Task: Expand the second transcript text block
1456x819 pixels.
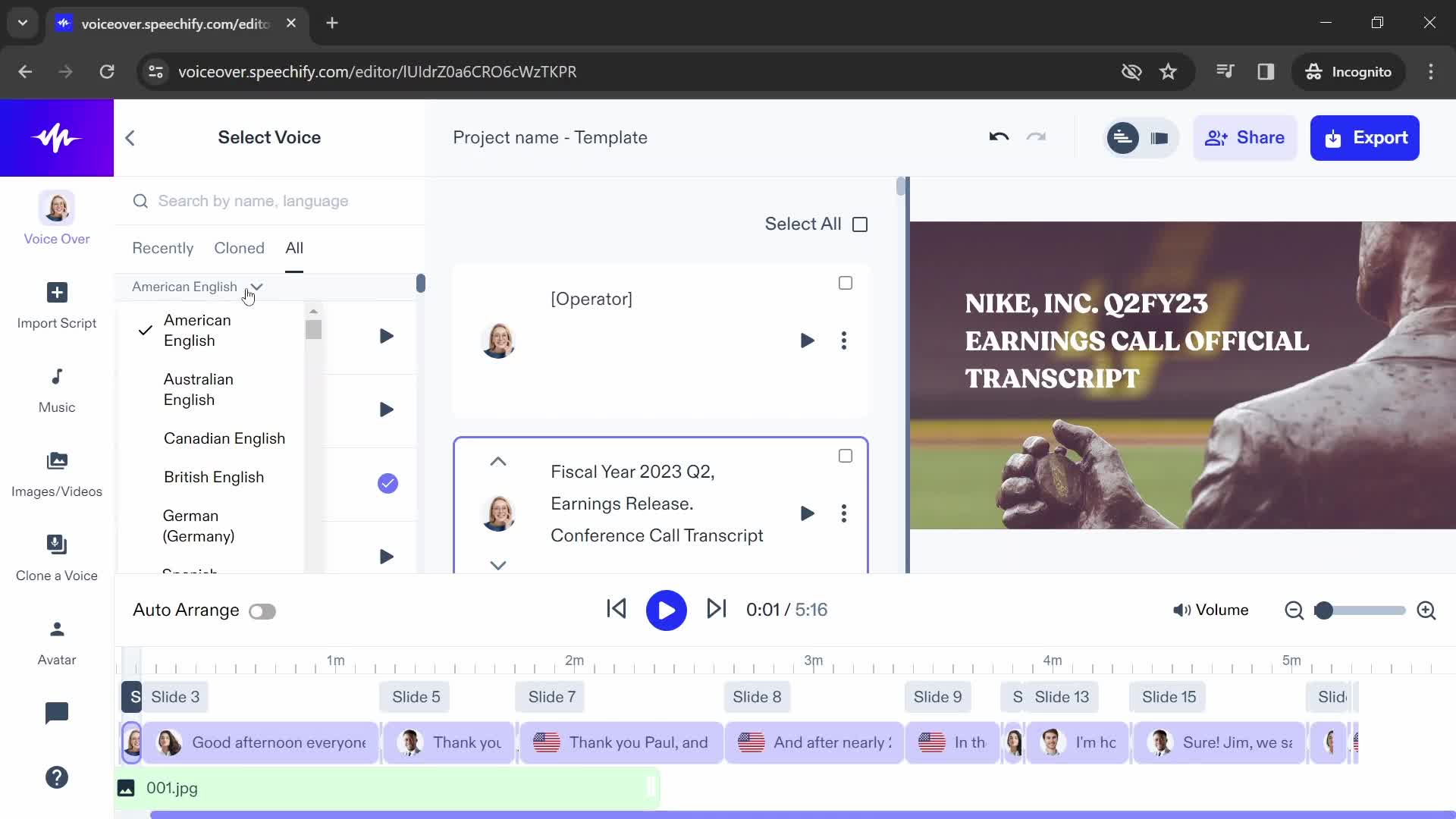Action: pyautogui.click(x=498, y=565)
